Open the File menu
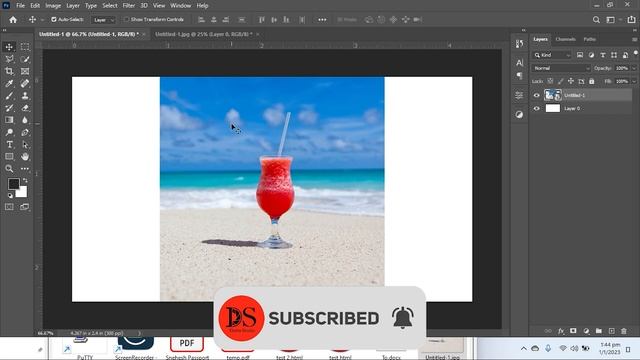Screen dimensions: 640x360 pyautogui.click(x=20, y=6)
